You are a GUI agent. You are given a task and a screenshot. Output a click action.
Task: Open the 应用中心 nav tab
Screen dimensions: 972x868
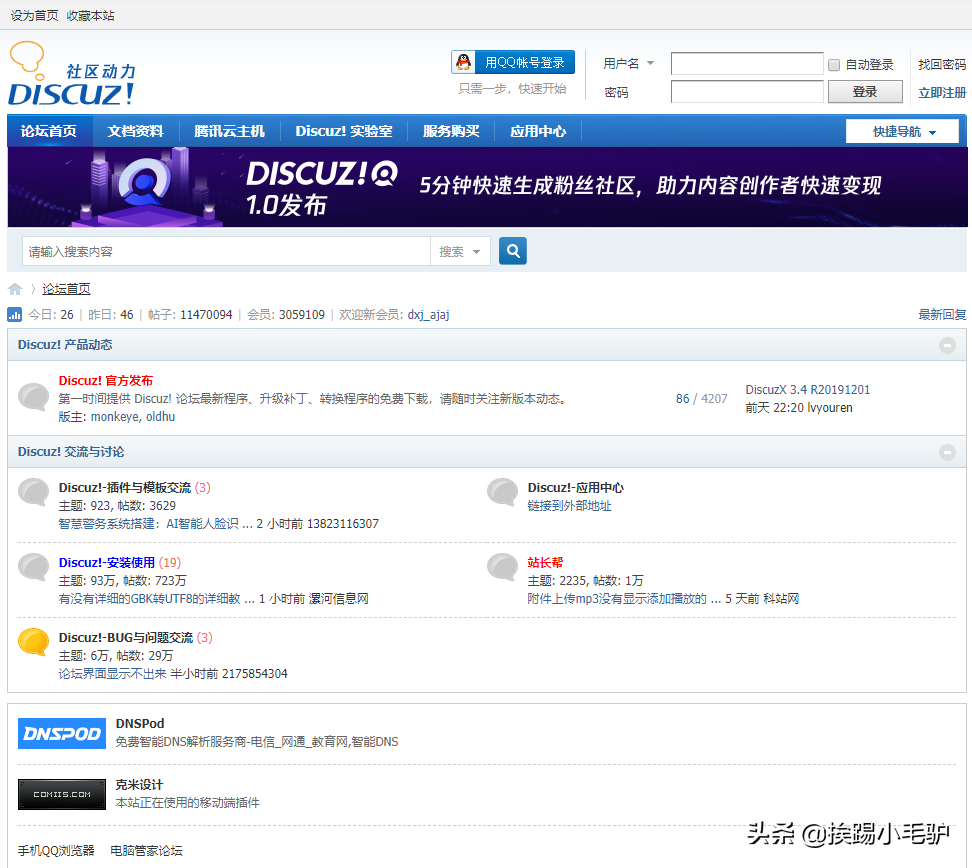coord(538,131)
